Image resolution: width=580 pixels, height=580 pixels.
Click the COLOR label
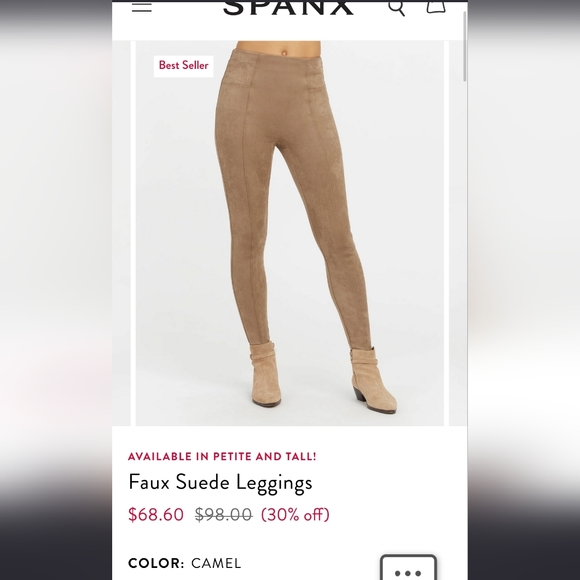pyautogui.click(x=156, y=563)
